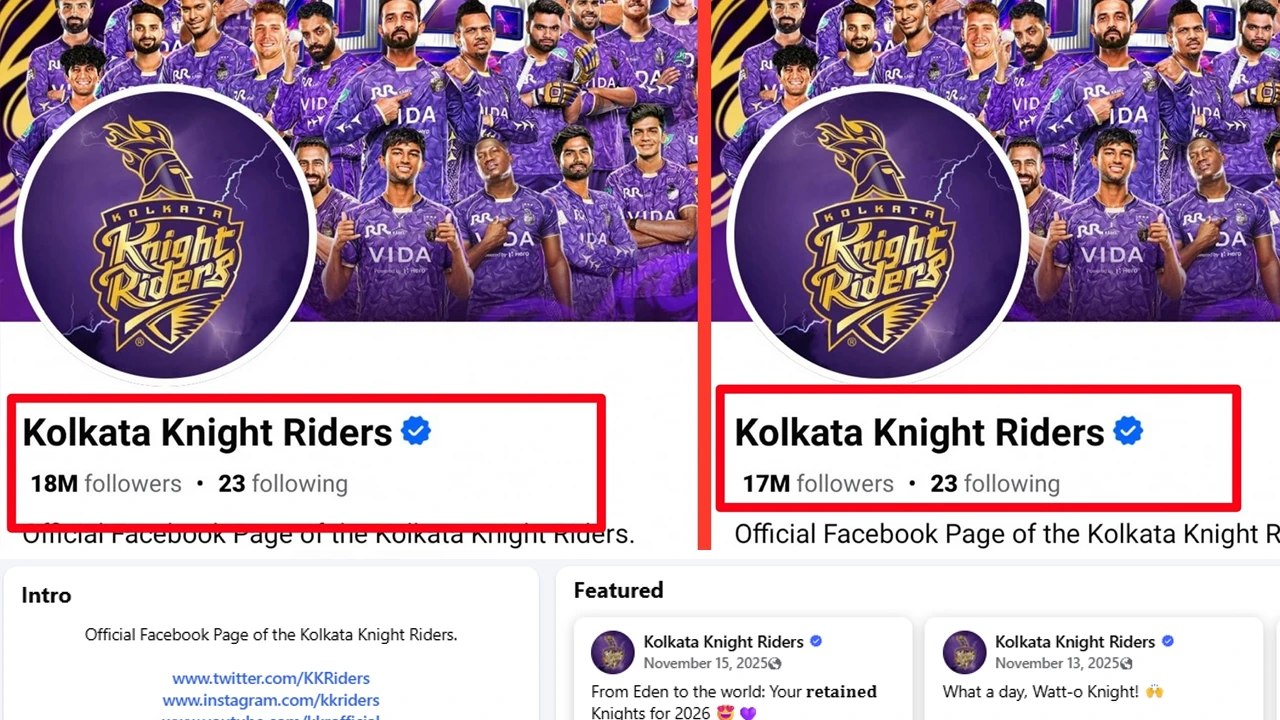This screenshot has height=720, width=1280.
Task: Click the verified badge beside the 18M followers page title
Action: [416, 432]
